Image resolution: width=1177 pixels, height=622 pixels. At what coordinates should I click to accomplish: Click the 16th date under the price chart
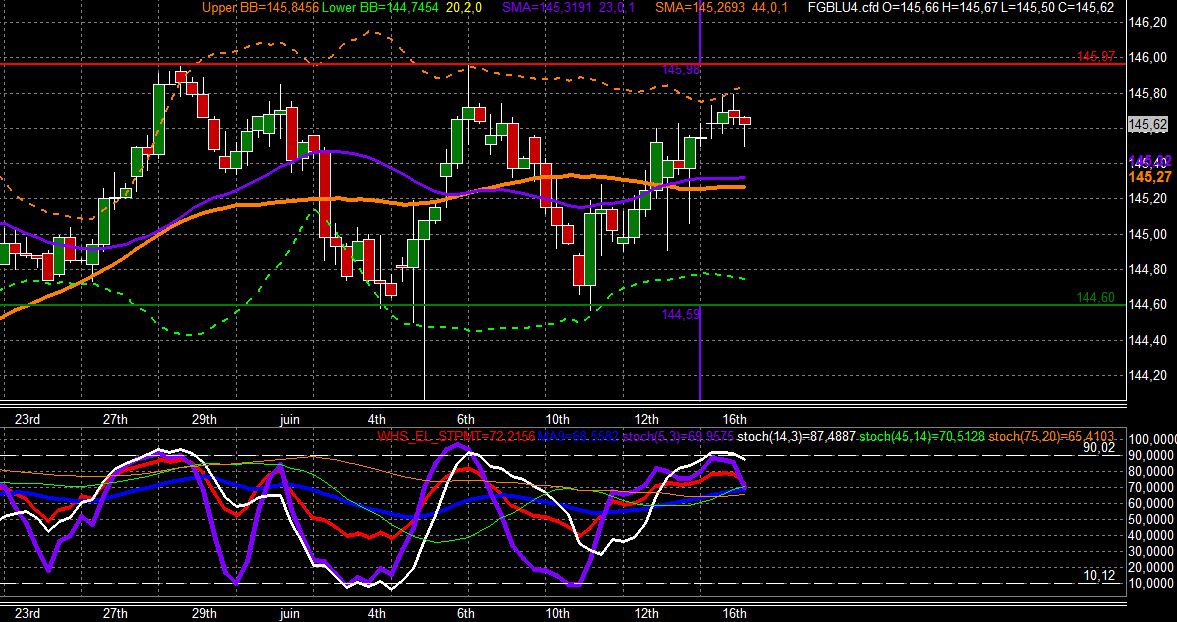click(x=734, y=419)
